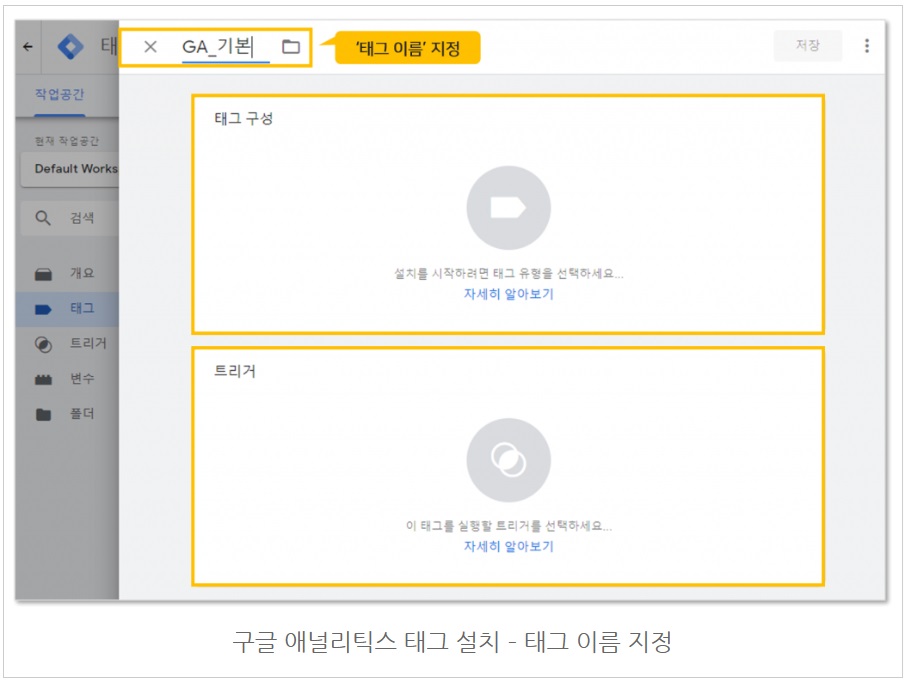Click the 검색 search field
The width and height of the screenshot is (905, 680).
point(70,218)
